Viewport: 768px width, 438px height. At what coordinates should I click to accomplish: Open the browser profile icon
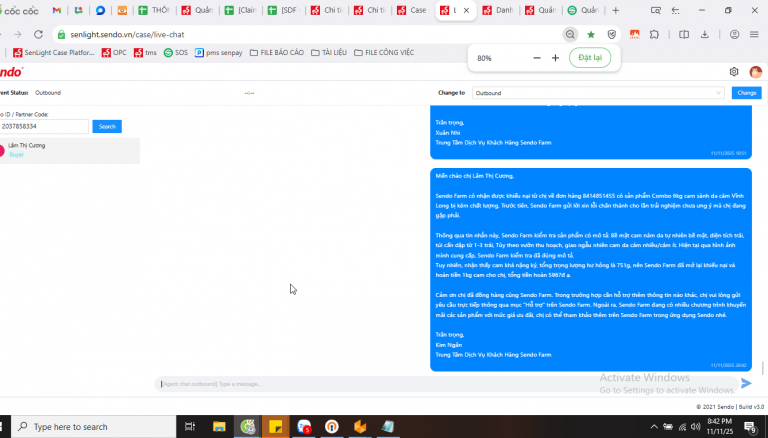734,34
